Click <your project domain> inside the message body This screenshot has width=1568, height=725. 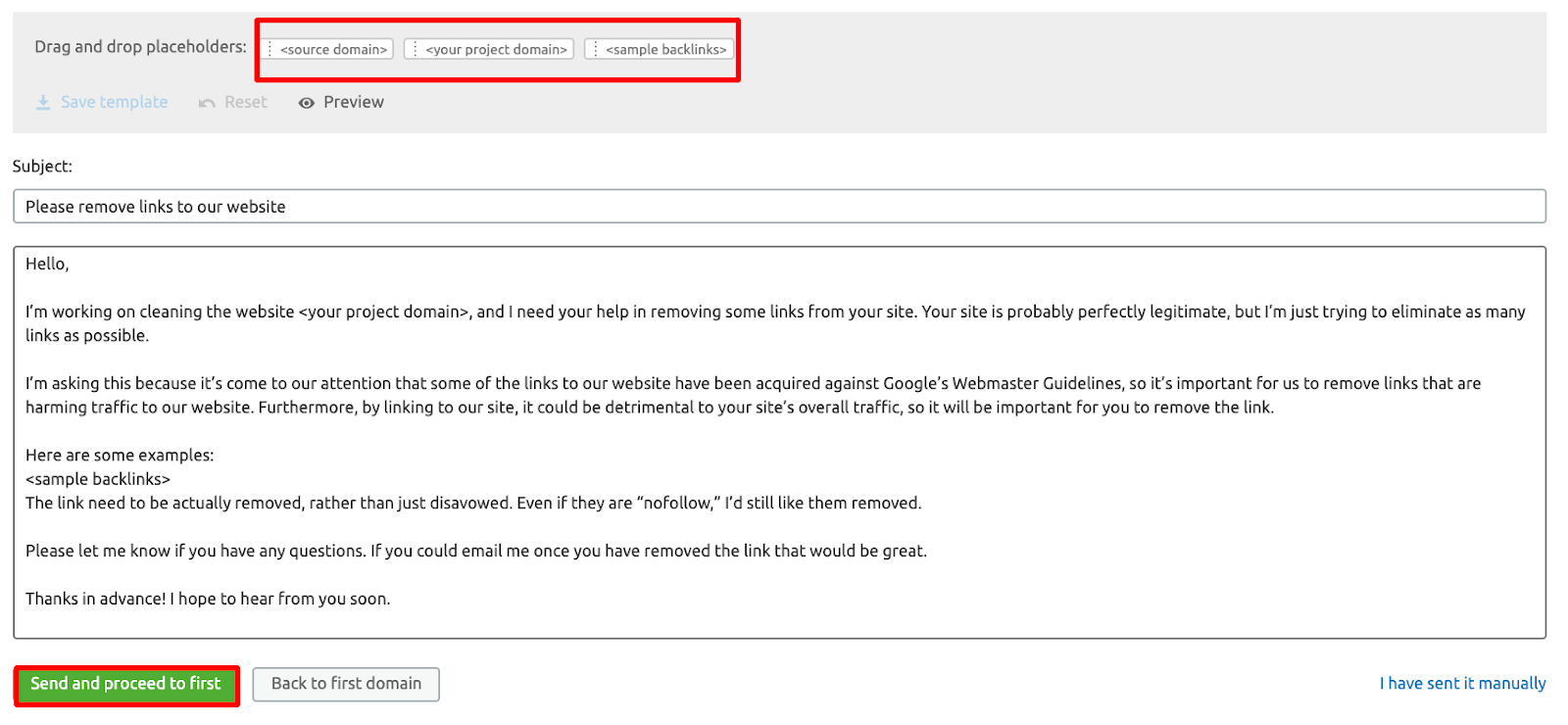tap(384, 312)
